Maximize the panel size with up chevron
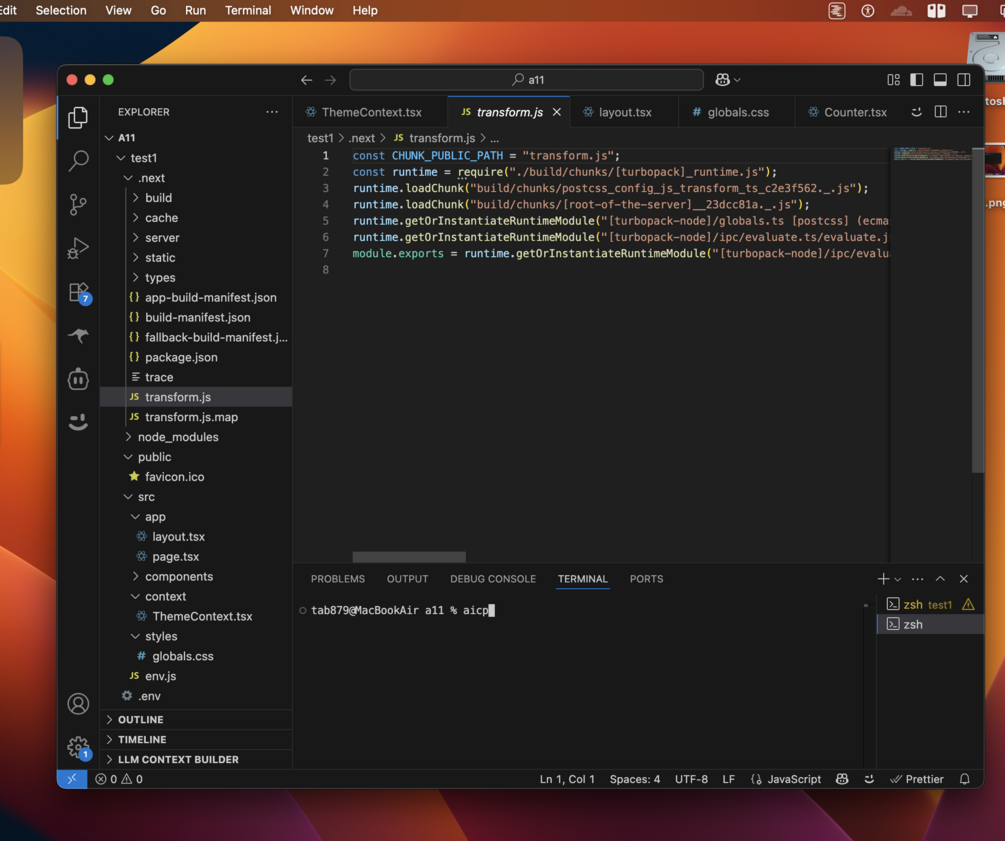 tap(940, 579)
